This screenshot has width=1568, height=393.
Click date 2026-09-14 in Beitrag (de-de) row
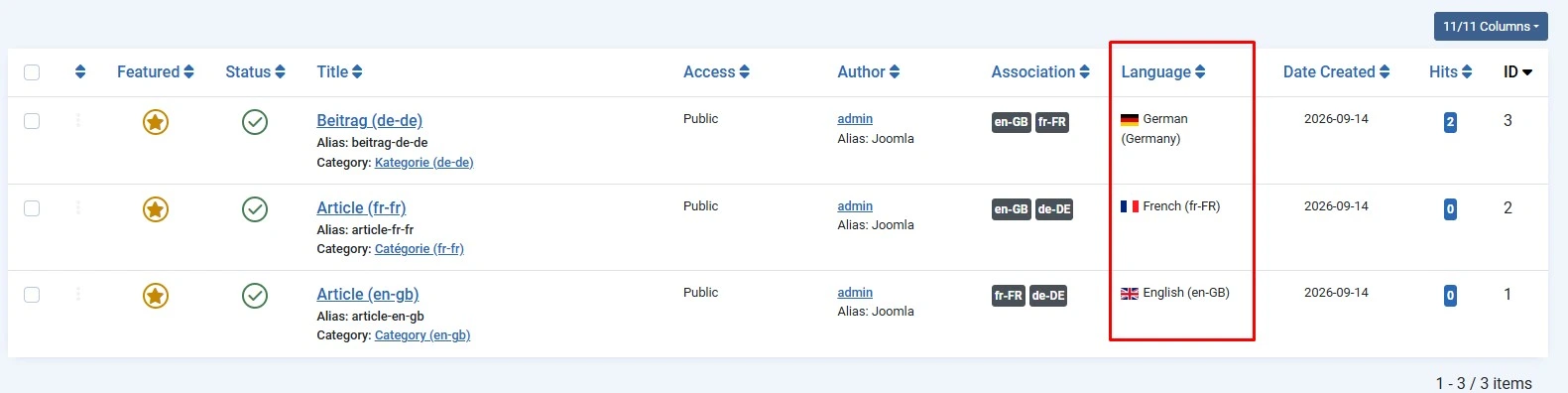click(x=1336, y=119)
